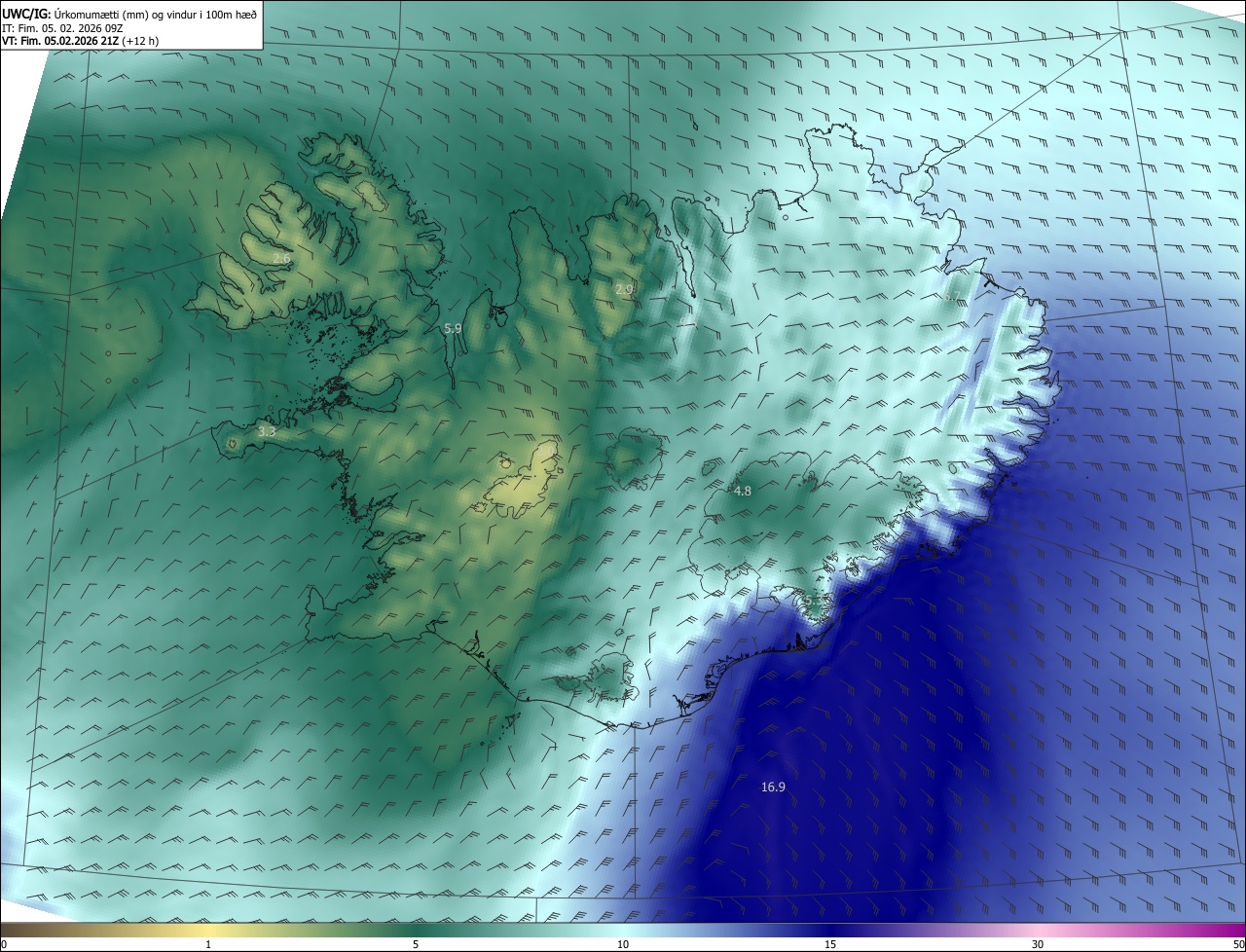
Task: Click the 5.9 value on the map
Action: [453, 329]
